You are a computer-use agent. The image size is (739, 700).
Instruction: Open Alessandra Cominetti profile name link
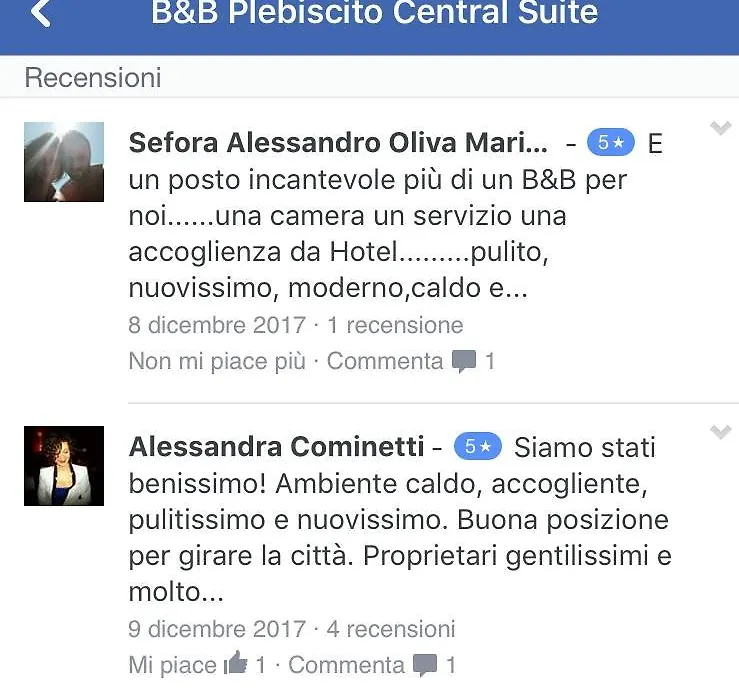(x=276, y=446)
